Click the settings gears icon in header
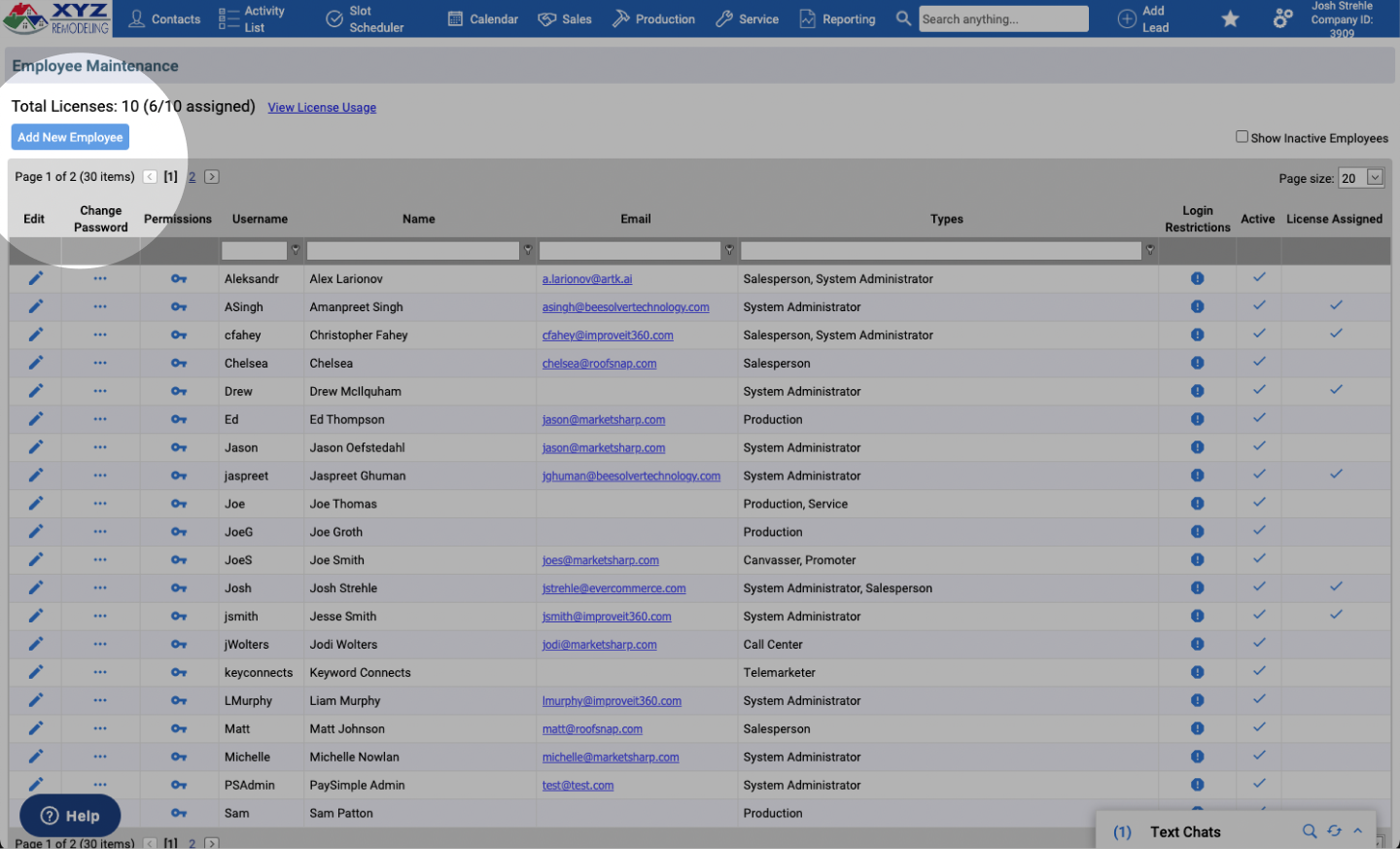Screen dimensions: 1400x849 (1283, 18)
